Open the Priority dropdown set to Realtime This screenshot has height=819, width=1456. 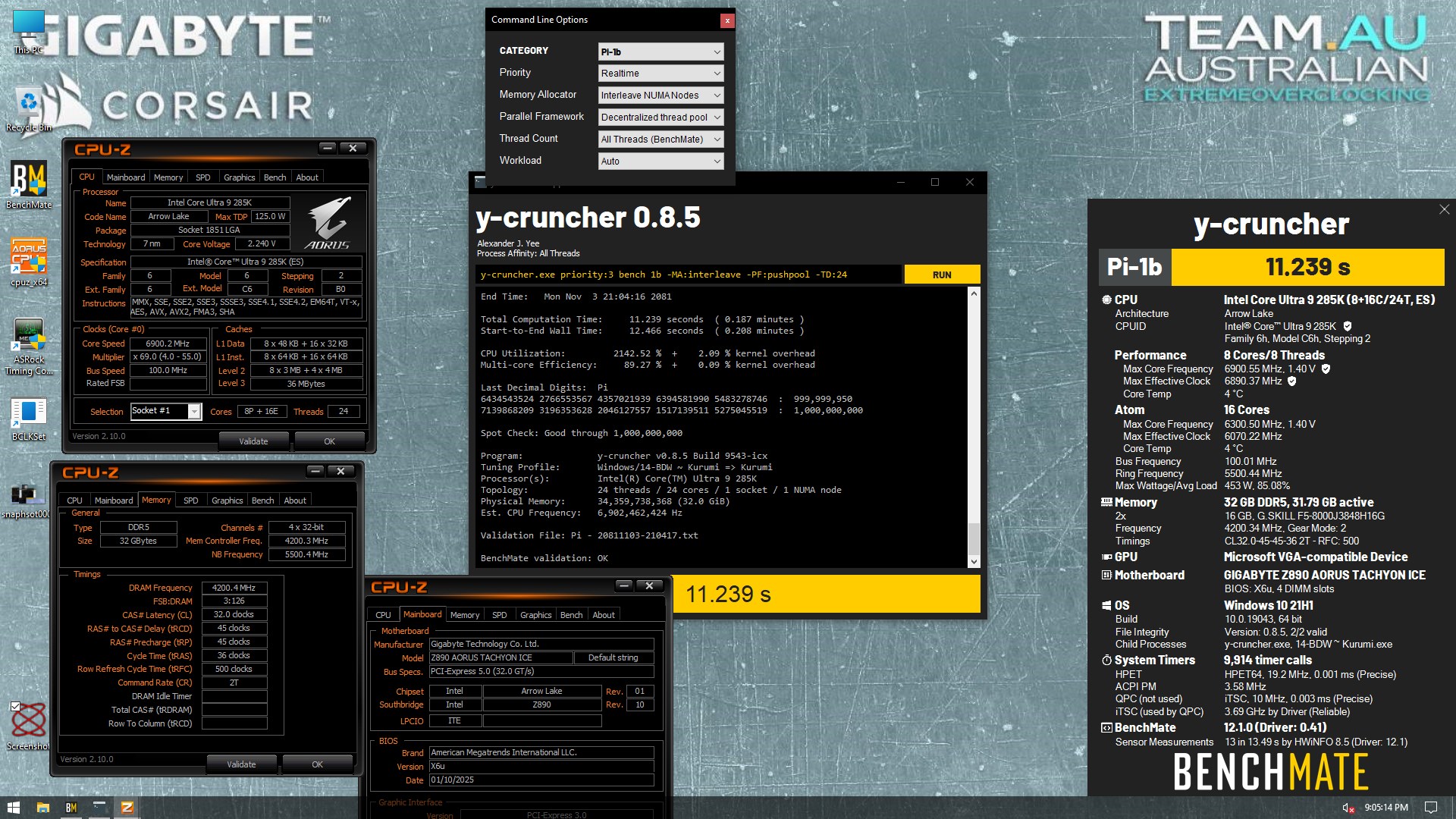click(661, 74)
